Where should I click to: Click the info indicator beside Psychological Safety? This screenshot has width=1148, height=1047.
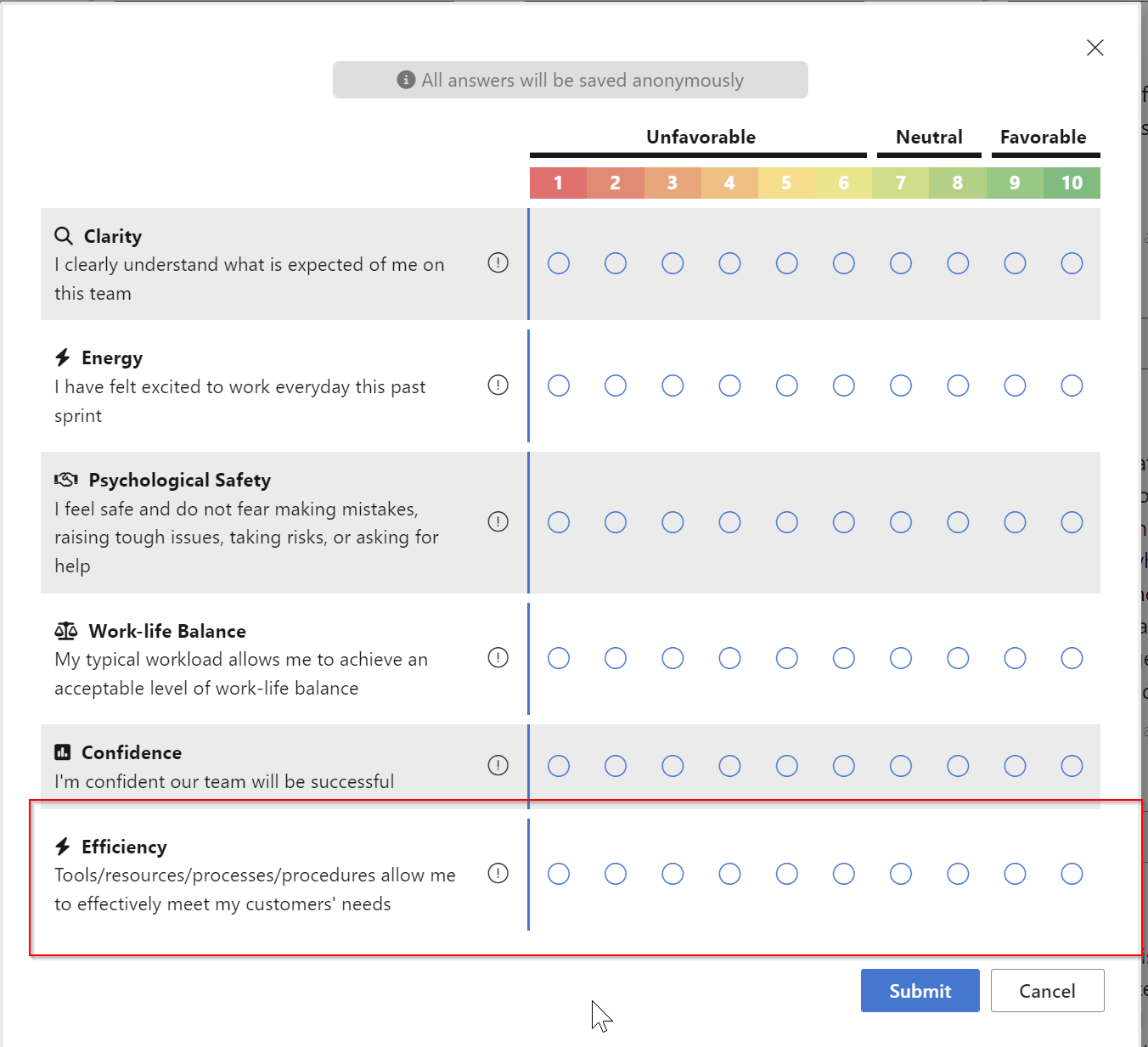pos(498,521)
